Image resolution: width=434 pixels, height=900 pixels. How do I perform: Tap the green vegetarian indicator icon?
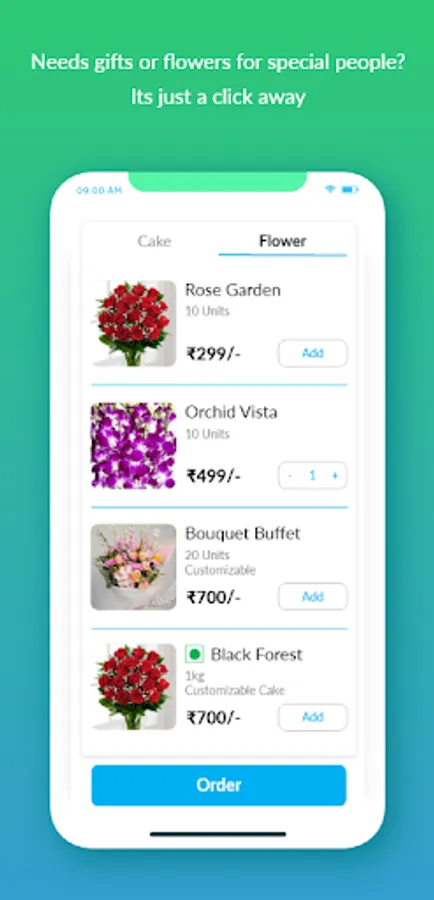pos(195,654)
